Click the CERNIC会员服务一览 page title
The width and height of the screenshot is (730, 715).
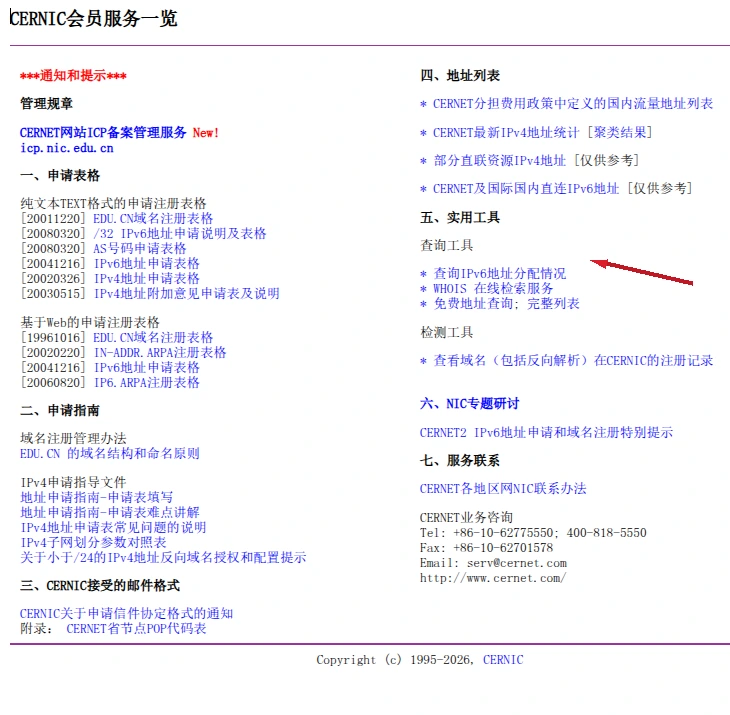pyautogui.click(x=93, y=19)
